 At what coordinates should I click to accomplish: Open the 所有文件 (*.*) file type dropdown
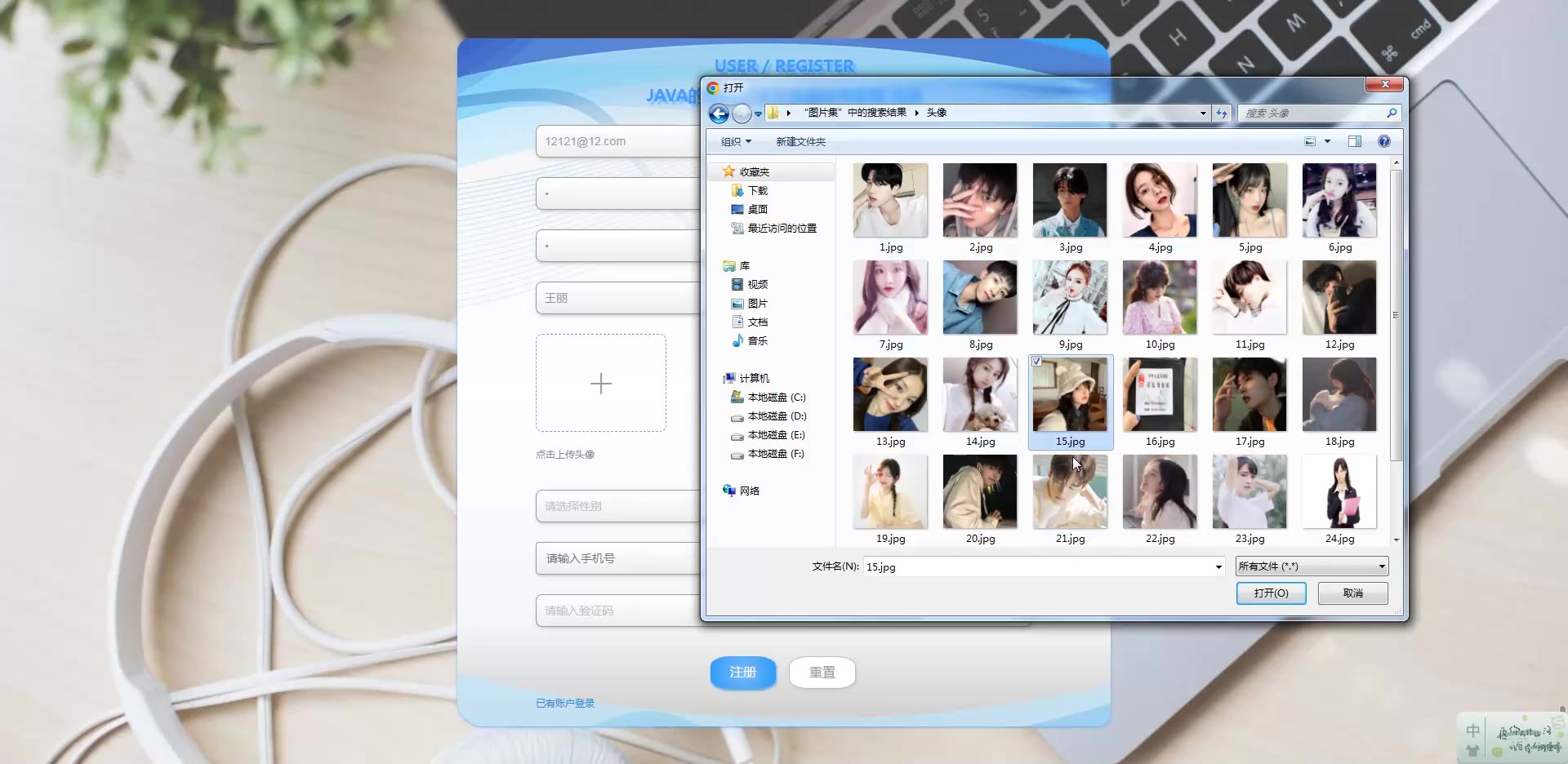[1312, 566]
